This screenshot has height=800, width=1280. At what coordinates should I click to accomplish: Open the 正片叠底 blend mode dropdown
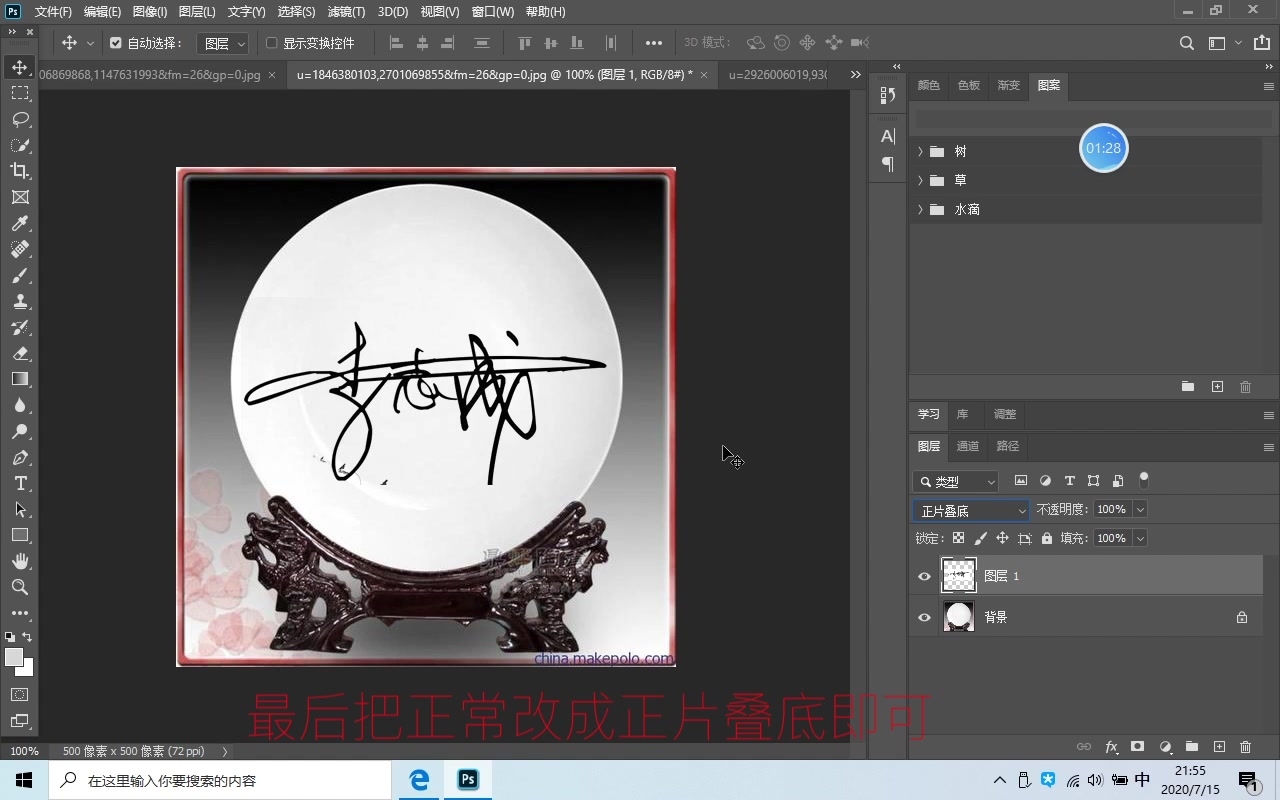(x=970, y=511)
